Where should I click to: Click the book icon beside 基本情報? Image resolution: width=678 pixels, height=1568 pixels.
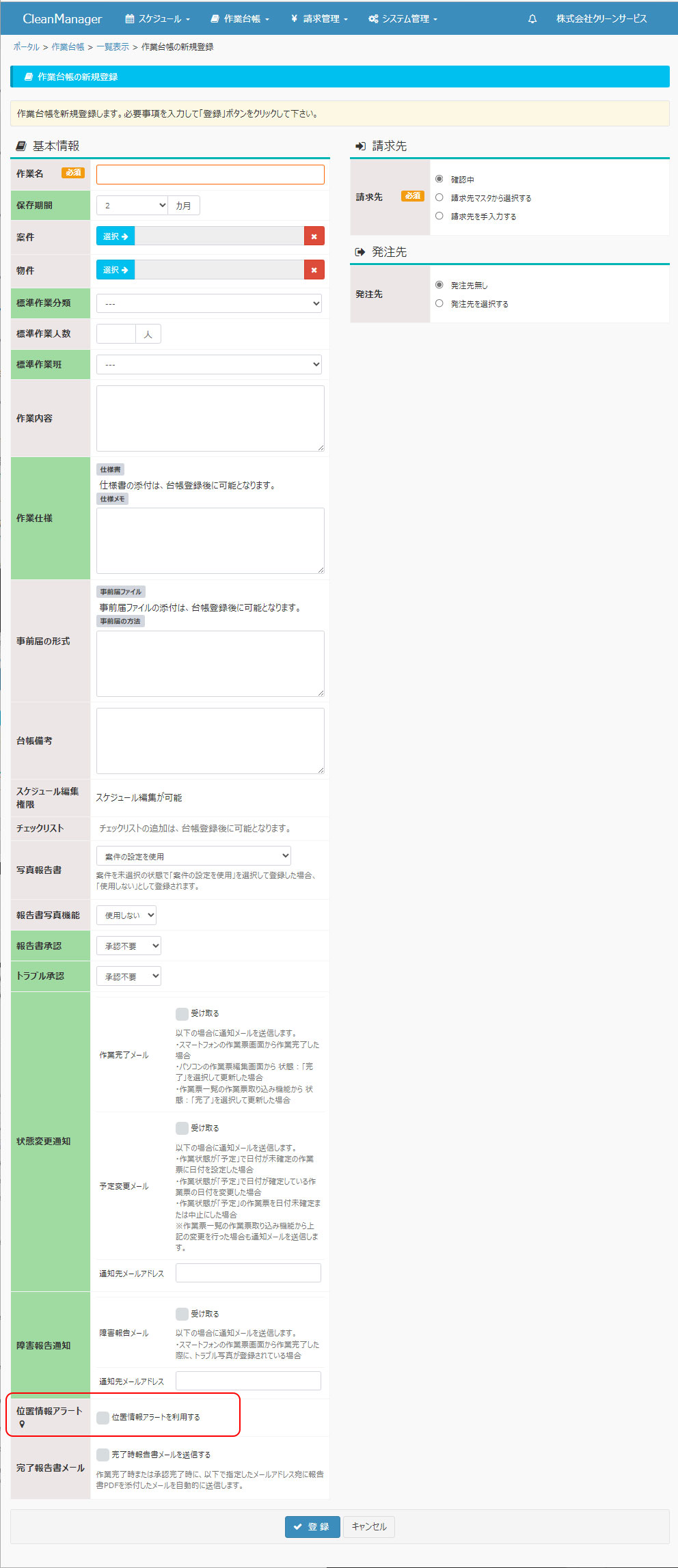point(21,146)
